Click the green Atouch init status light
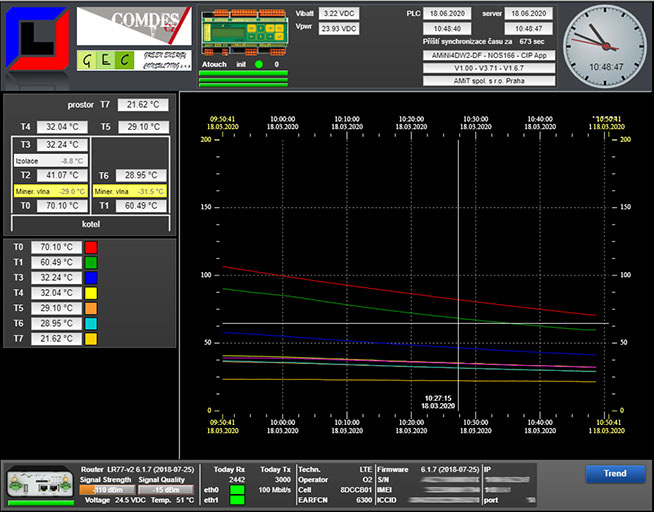This screenshot has width=654, height=512. 259,64
